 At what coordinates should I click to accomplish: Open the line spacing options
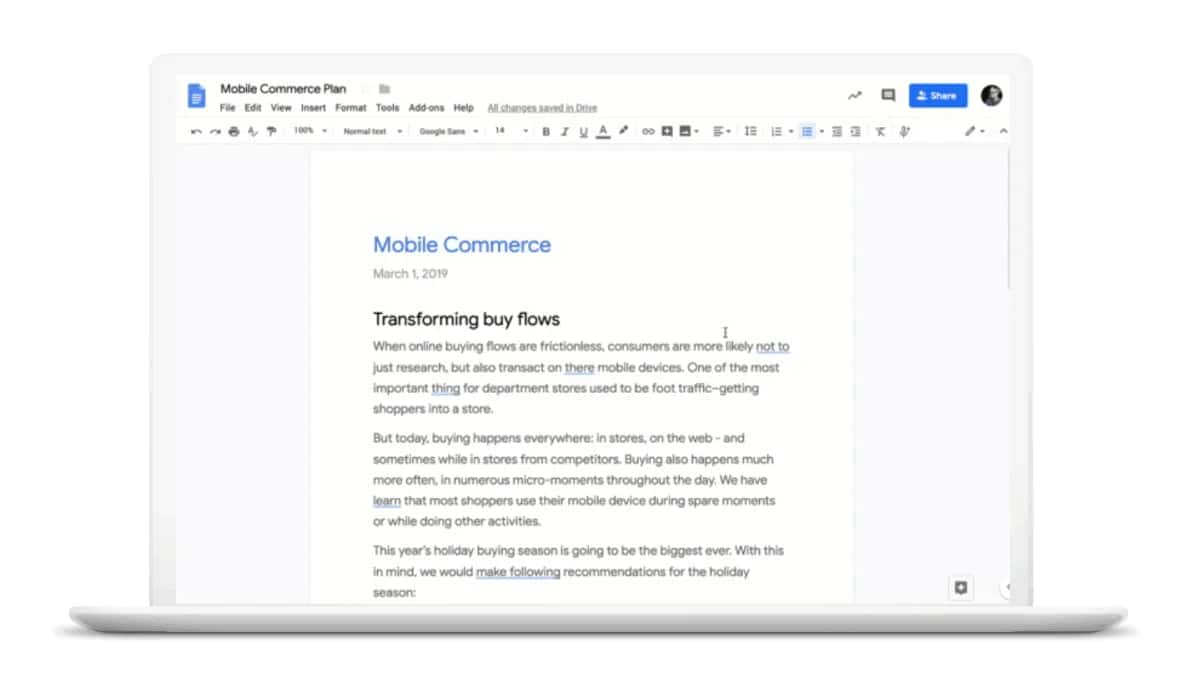pyautogui.click(x=751, y=131)
